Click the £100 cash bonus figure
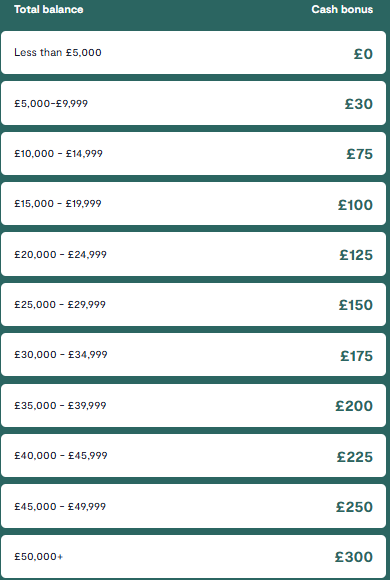The image size is (390, 580). pos(355,205)
